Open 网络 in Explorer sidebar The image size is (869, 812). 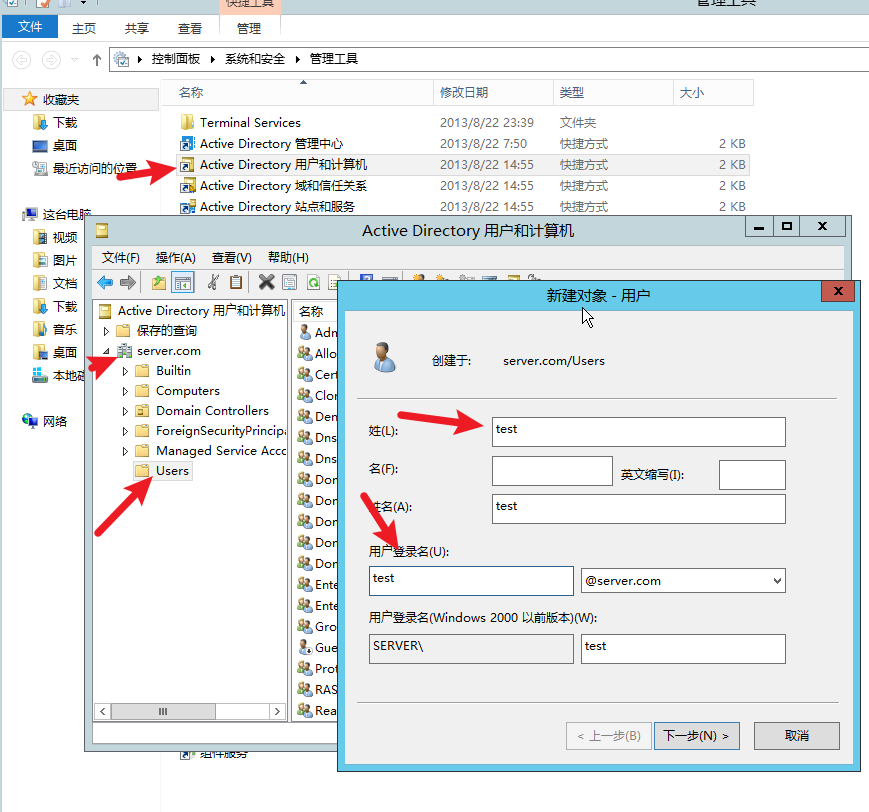(45, 421)
